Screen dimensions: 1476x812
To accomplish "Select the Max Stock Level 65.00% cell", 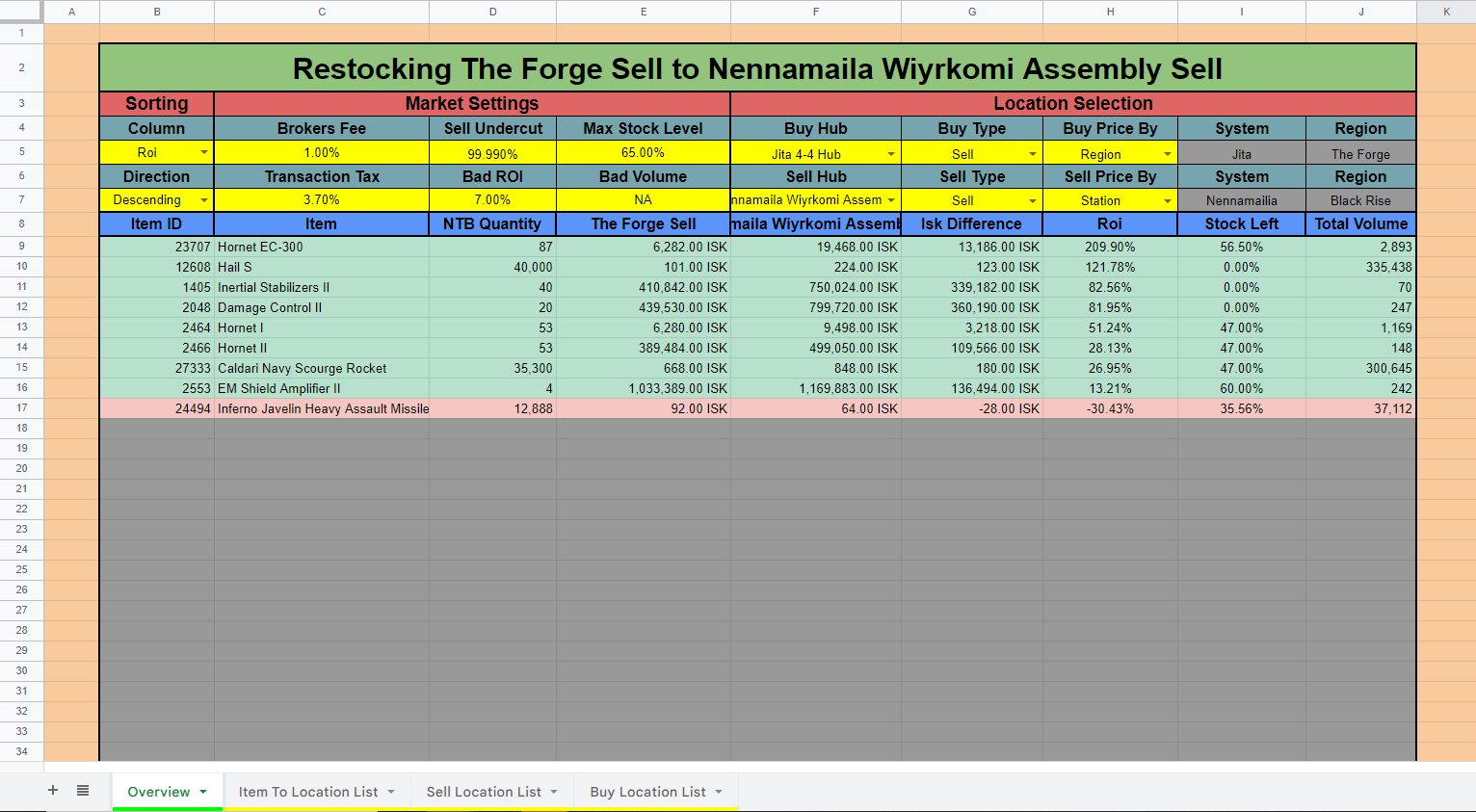I will (x=643, y=151).
